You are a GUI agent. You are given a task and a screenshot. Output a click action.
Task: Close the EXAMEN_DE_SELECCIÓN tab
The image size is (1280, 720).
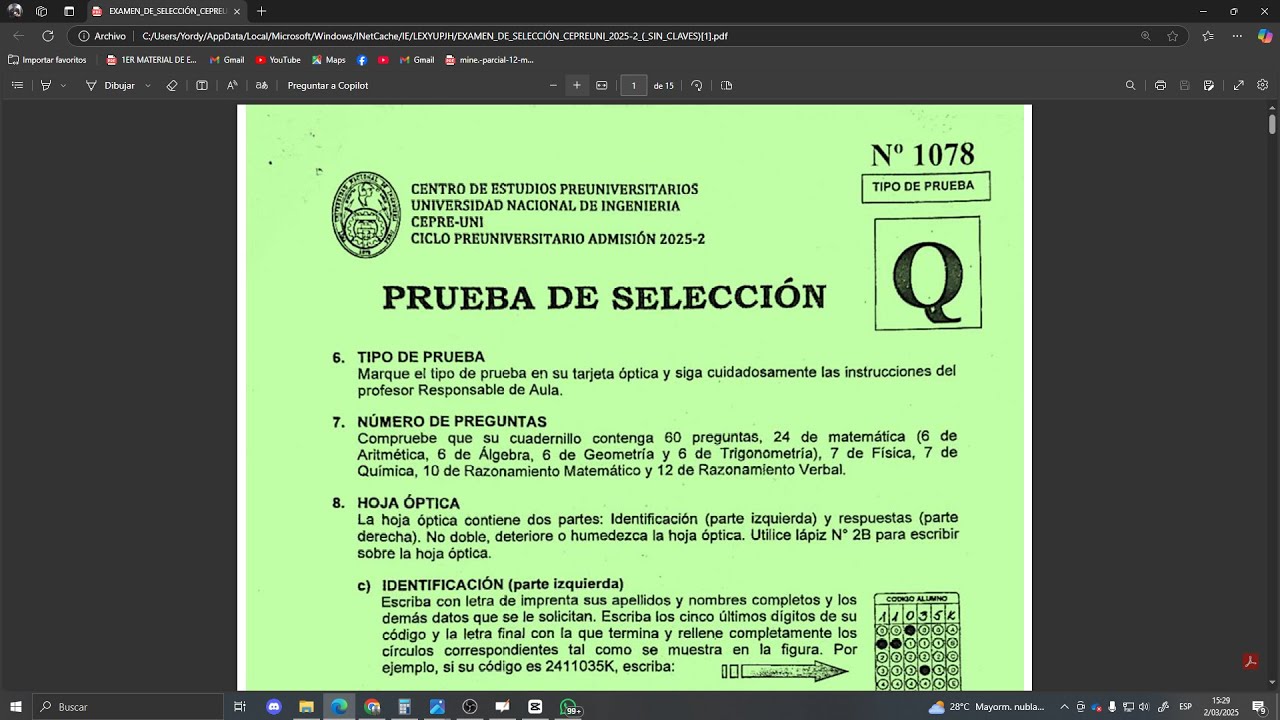237,11
